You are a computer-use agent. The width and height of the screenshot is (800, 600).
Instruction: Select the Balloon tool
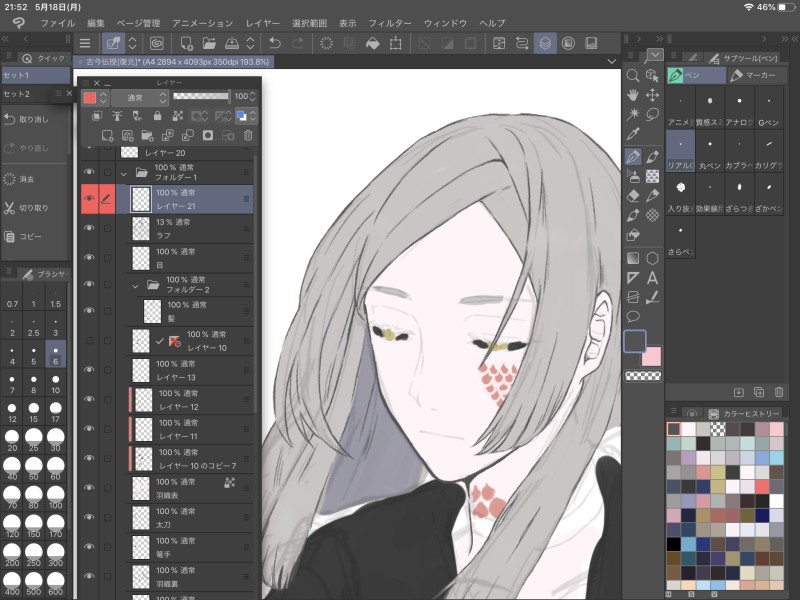point(633,317)
